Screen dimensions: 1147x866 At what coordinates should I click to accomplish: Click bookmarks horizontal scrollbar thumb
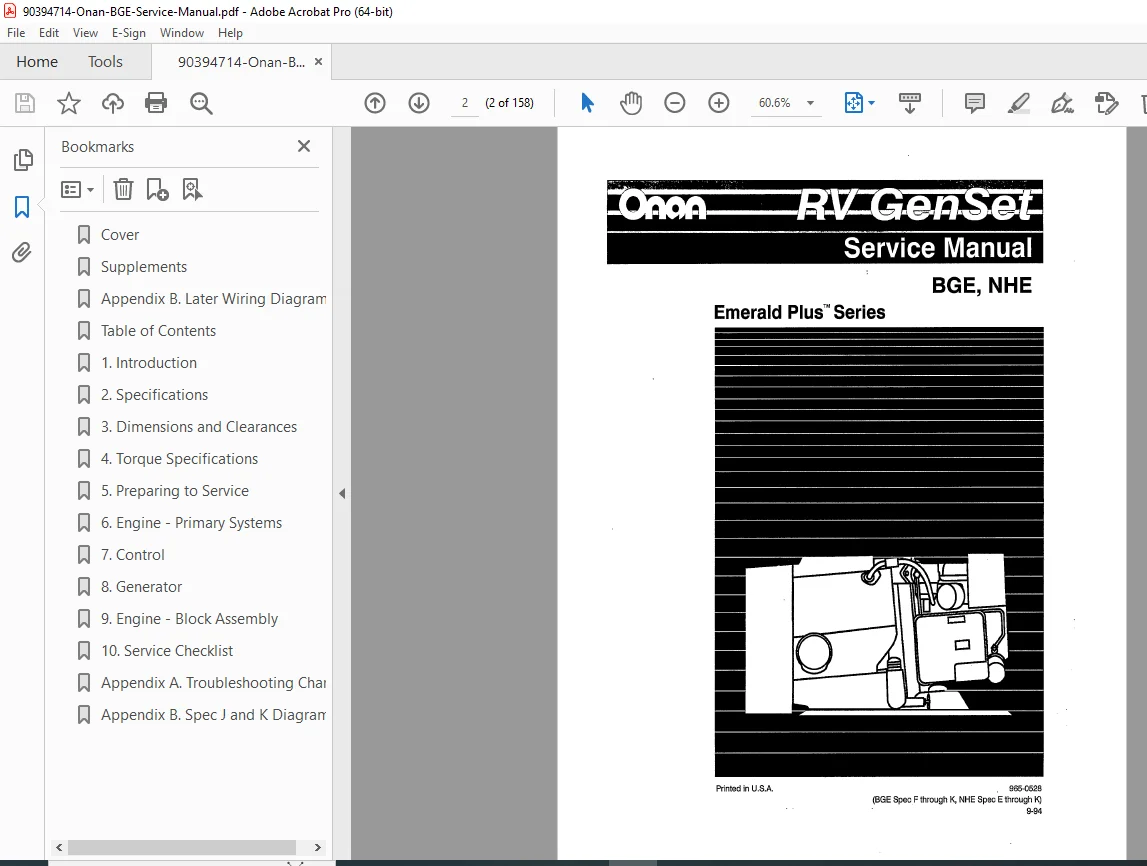tap(181, 847)
